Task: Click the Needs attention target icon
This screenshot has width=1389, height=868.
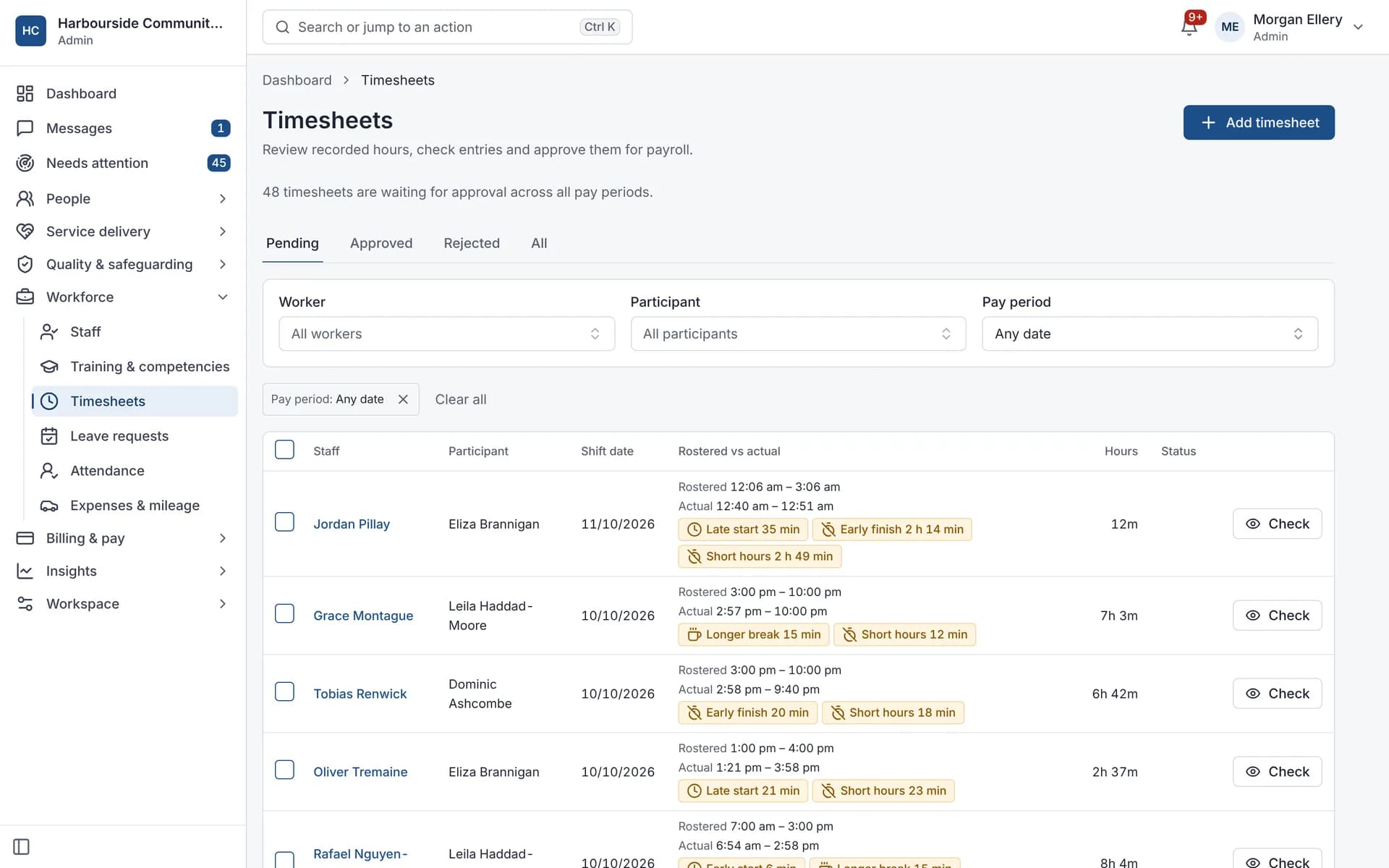Action: [25, 163]
